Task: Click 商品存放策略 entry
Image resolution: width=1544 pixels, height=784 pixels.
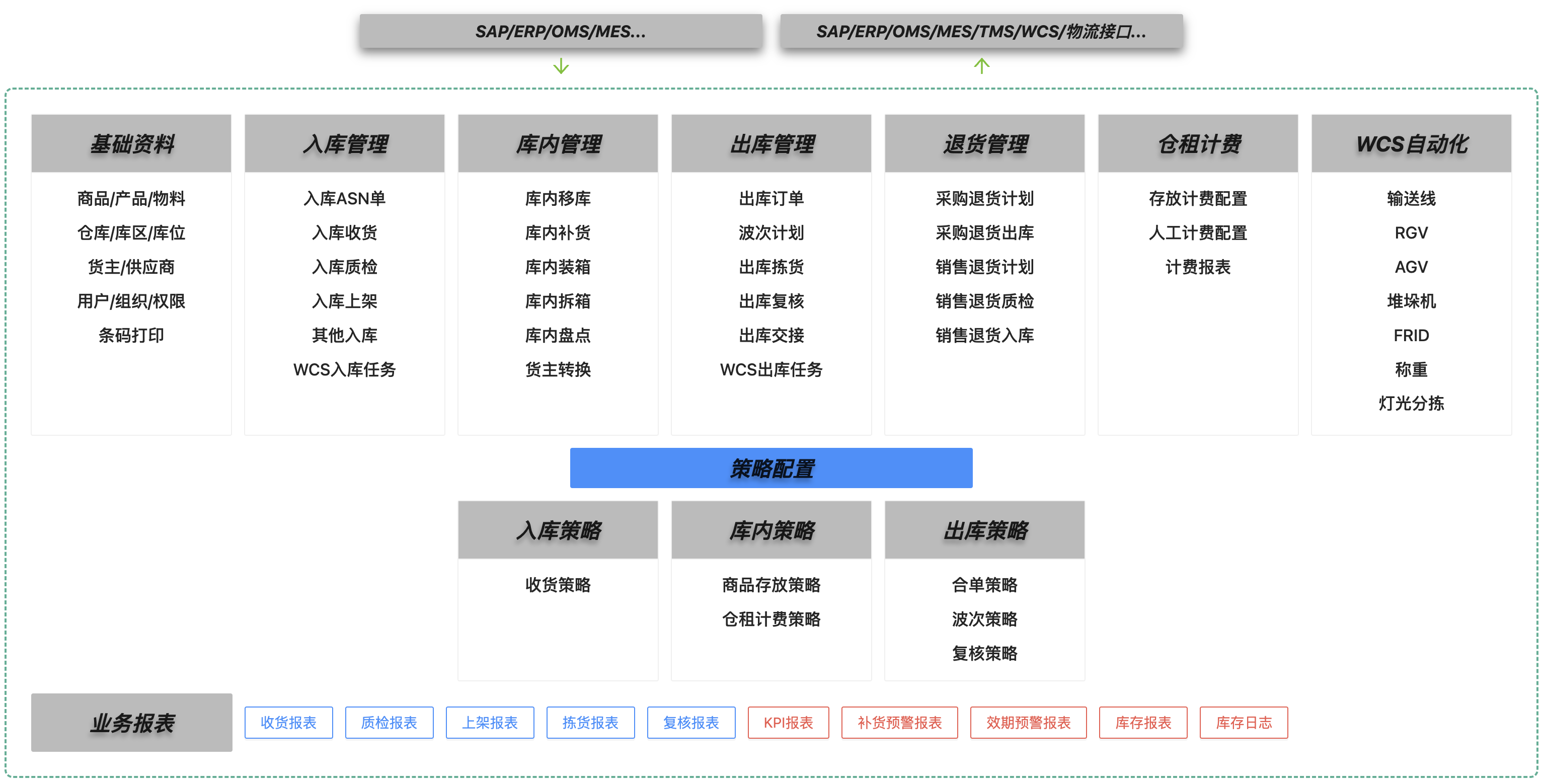Action: click(771, 585)
